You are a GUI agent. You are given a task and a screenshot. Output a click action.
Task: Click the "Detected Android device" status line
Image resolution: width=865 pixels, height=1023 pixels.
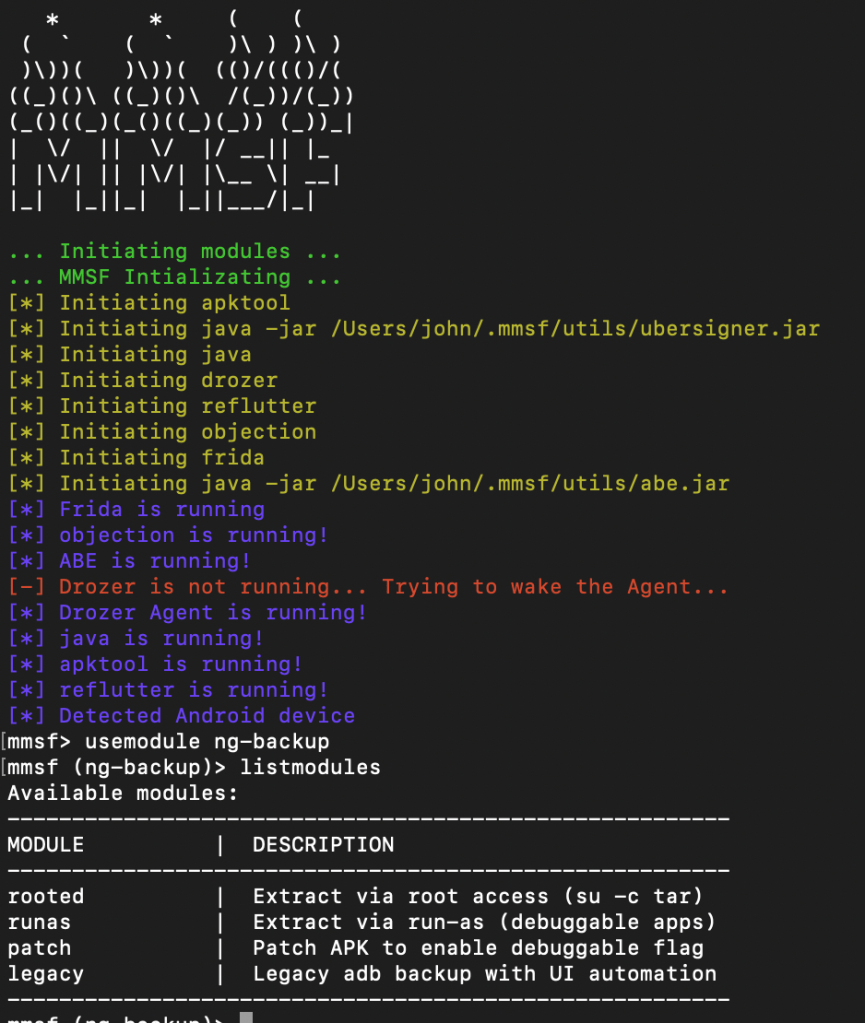[x=206, y=716]
